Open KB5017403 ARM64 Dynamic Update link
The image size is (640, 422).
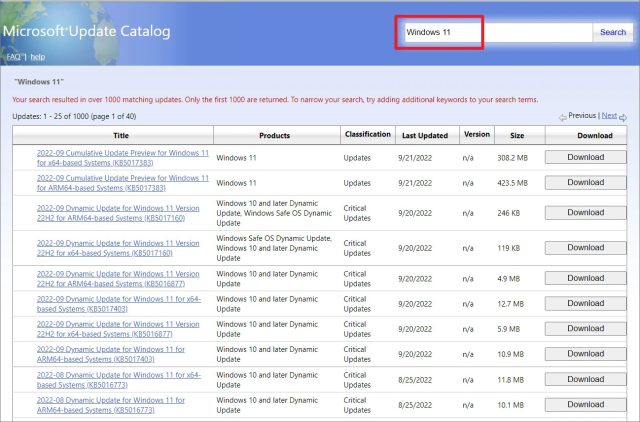point(111,354)
